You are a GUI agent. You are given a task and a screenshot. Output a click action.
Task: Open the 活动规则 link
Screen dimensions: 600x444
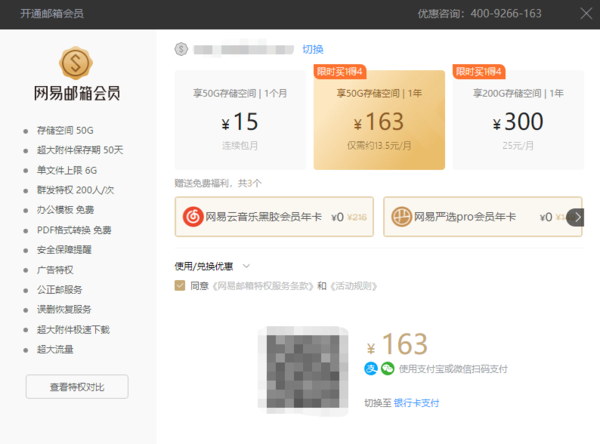point(354,286)
